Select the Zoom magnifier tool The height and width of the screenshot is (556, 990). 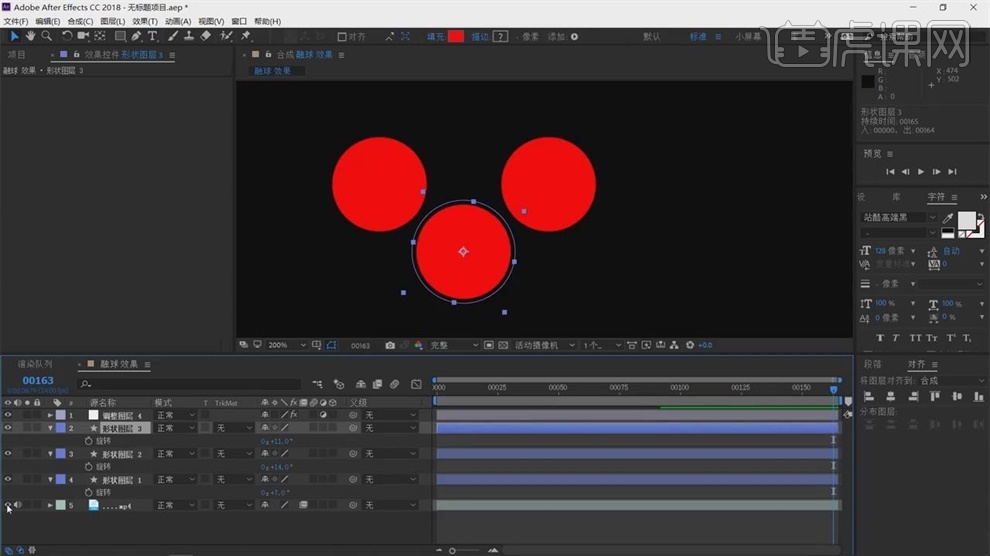point(46,36)
